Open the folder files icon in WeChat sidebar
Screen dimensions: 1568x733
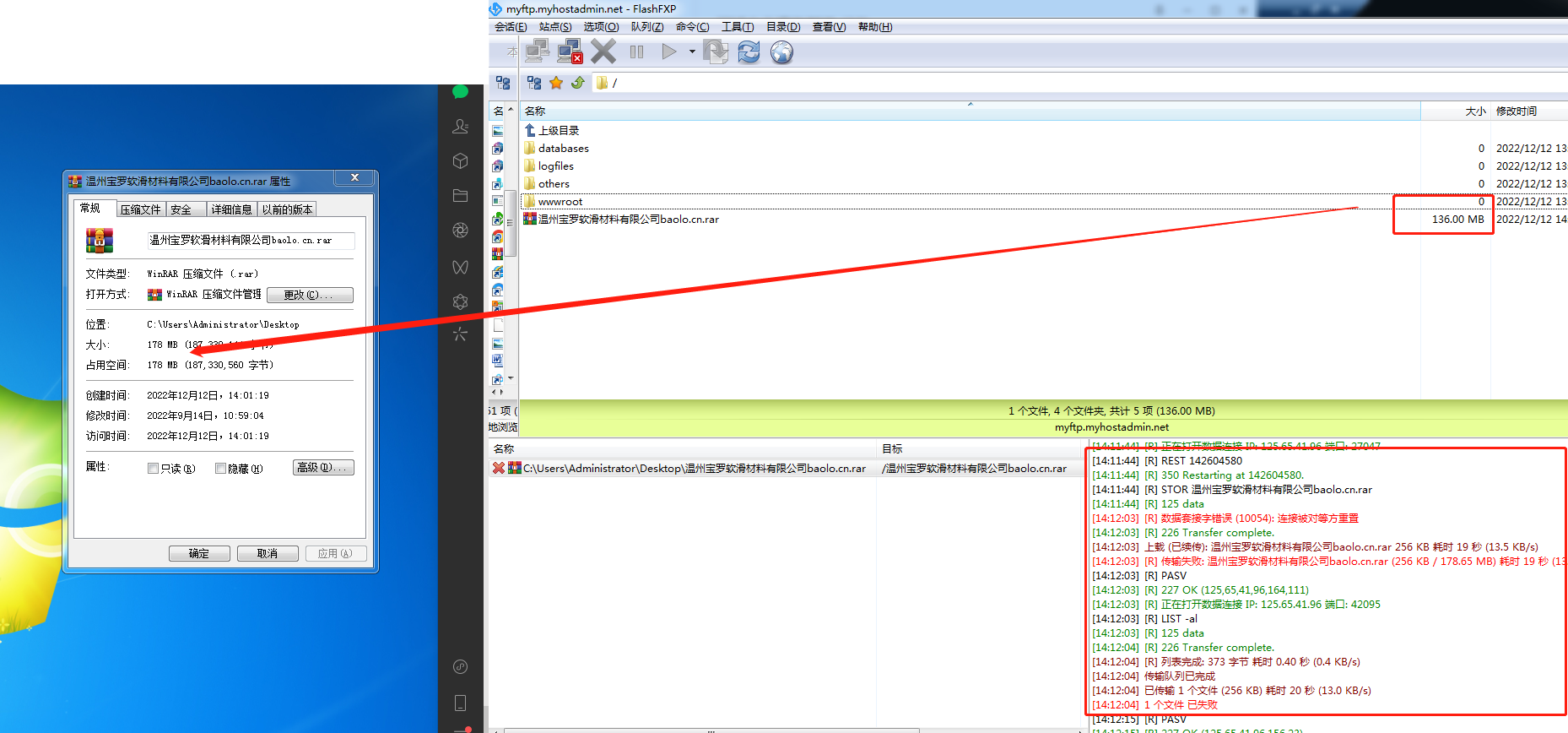coord(460,195)
